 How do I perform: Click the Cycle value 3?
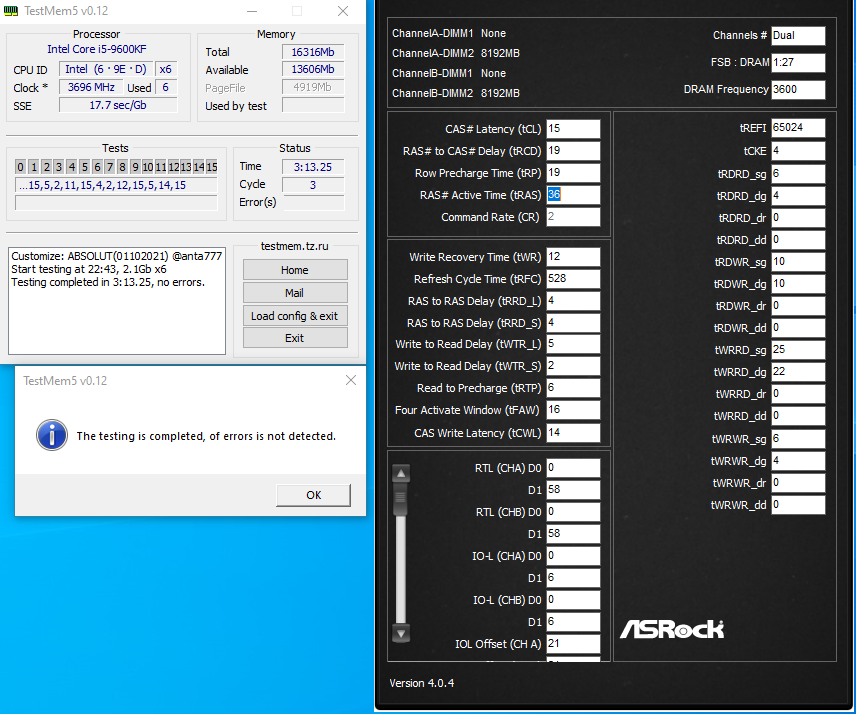pyautogui.click(x=313, y=185)
